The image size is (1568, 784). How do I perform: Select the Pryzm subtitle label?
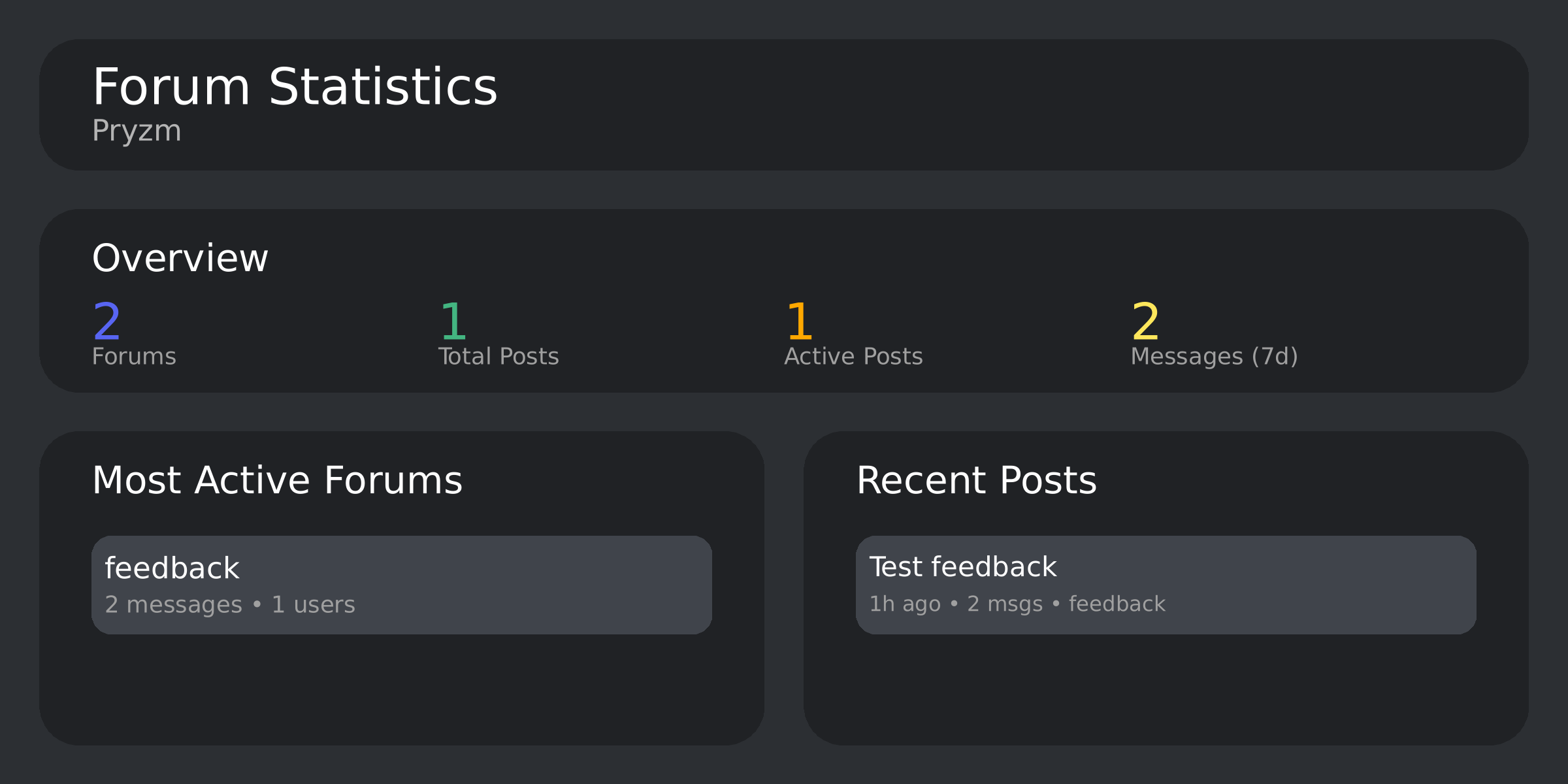pyautogui.click(x=137, y=131)
